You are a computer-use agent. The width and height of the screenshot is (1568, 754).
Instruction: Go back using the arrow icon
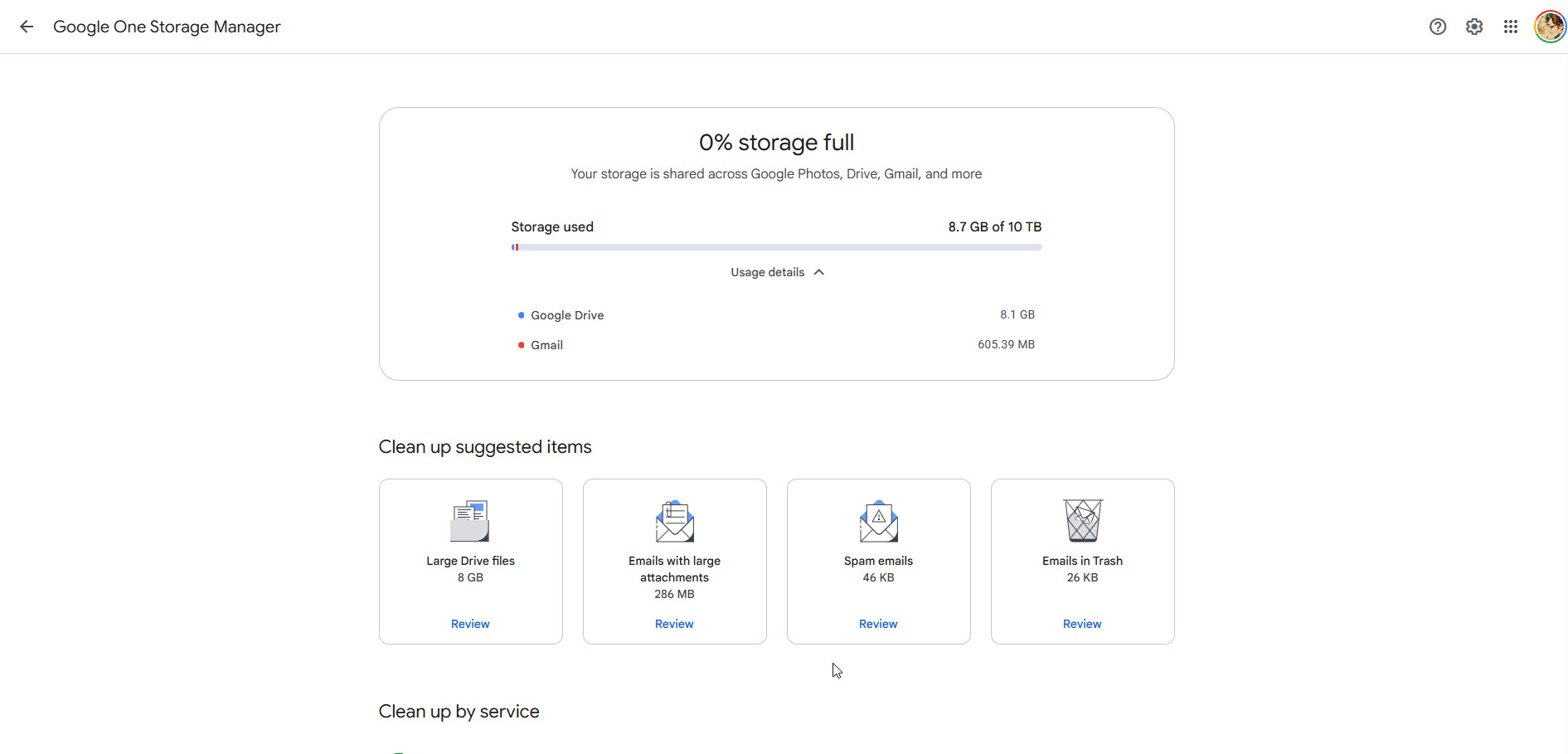(27, 27)
